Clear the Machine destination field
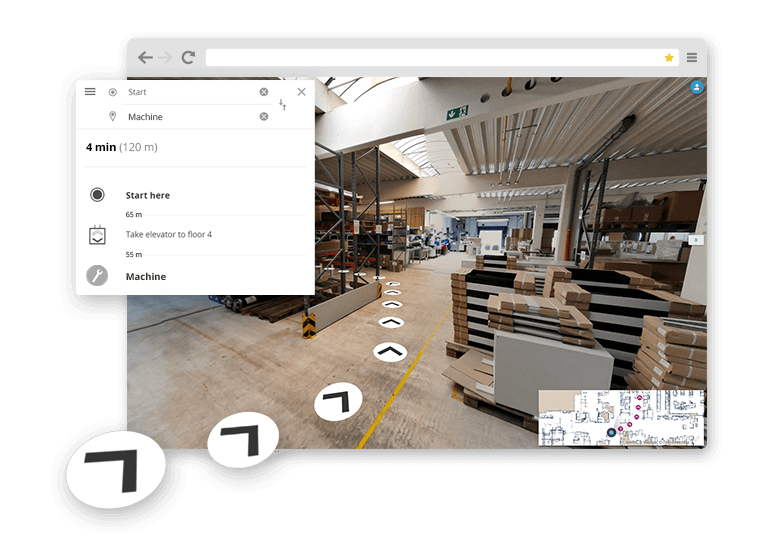This screenshot has width=770, height=550. 264,117
